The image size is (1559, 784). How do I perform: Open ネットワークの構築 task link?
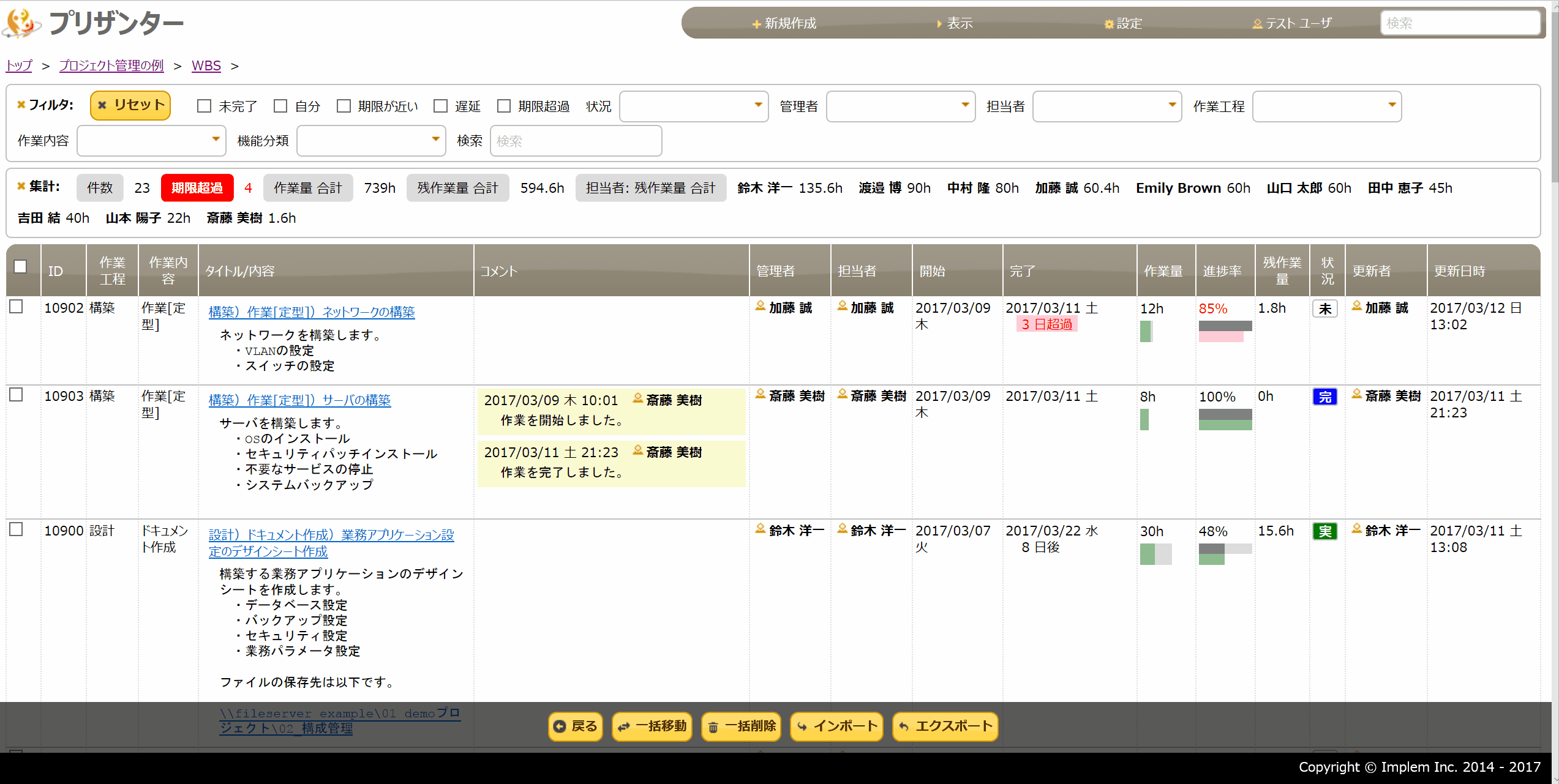(x=312, y=312)
